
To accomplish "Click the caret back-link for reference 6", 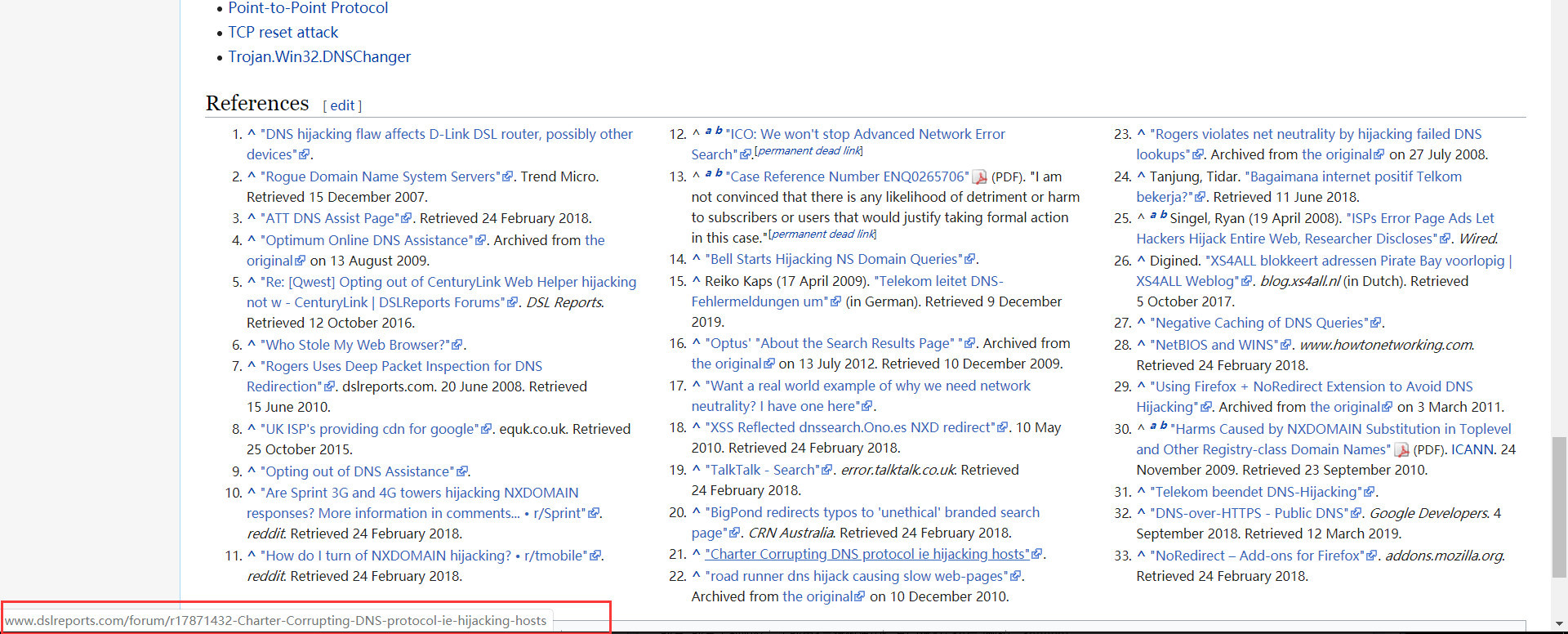I will coord(252,345).
